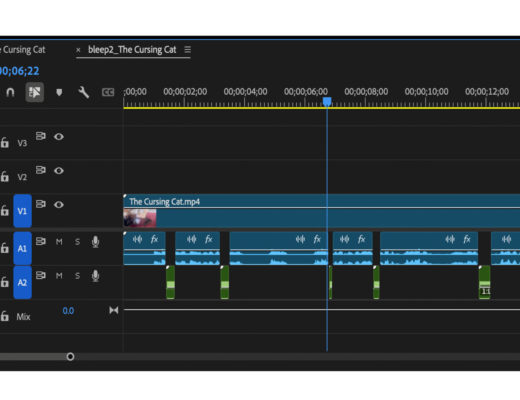This screenshot has height=400, width=520.
Task: Add a marker with shield icon
Action: point(59,92)
